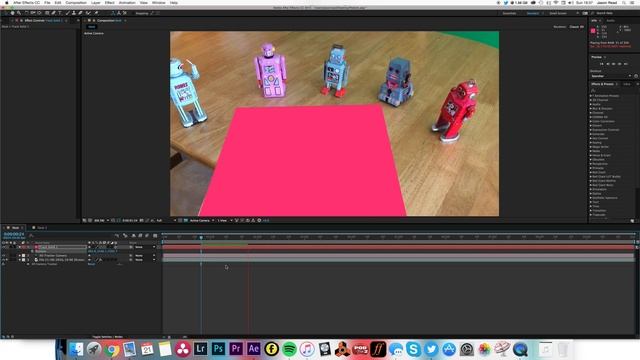Select the Eraser tool
640x360 pixels.
tap(80, 13)
